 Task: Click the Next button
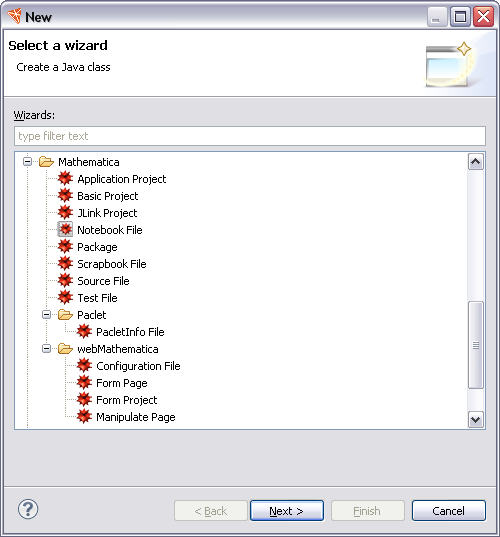(287, 511)
